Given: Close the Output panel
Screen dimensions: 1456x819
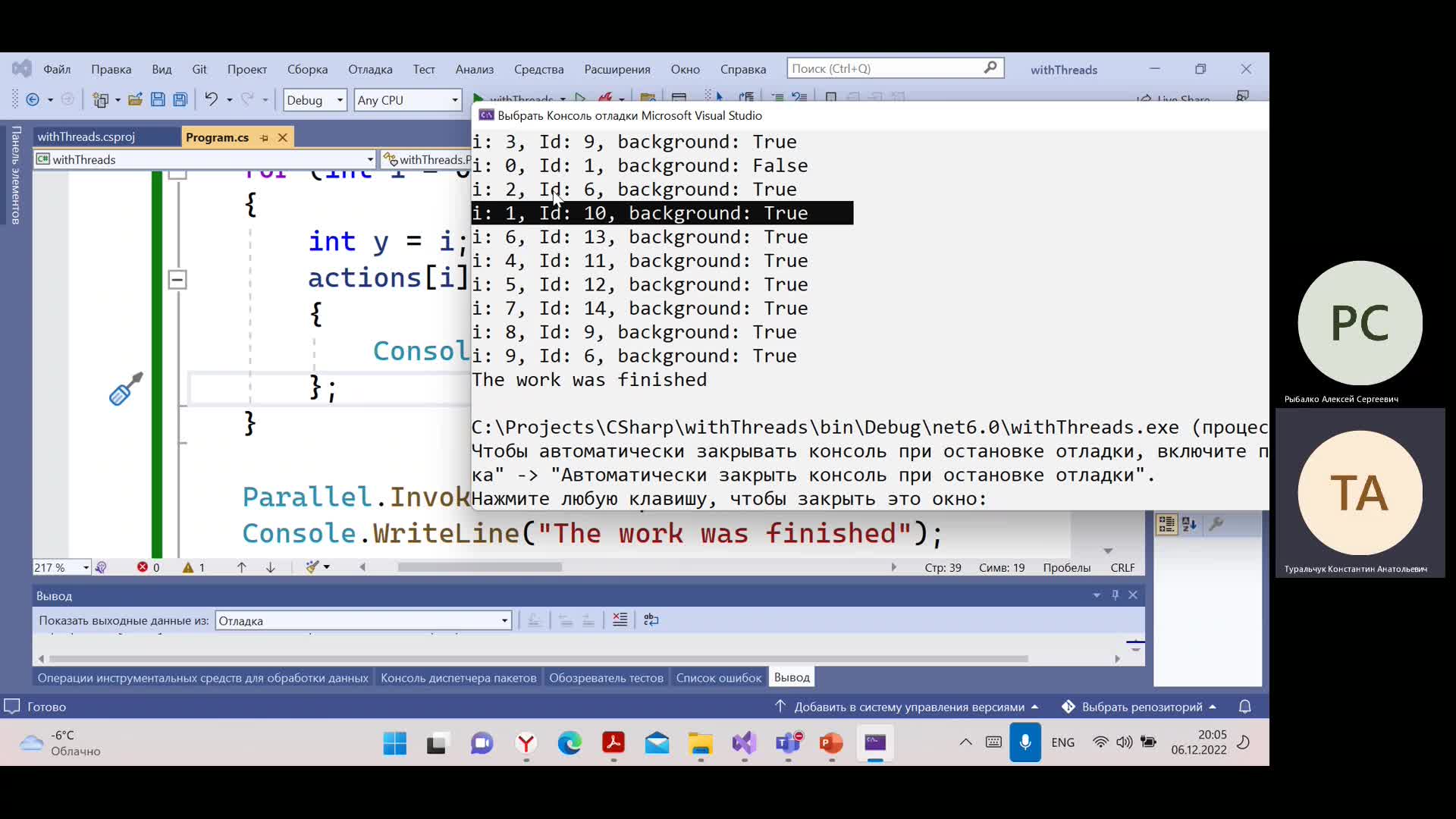Looking at the screenshot, I should click(x=1133, y=595).
